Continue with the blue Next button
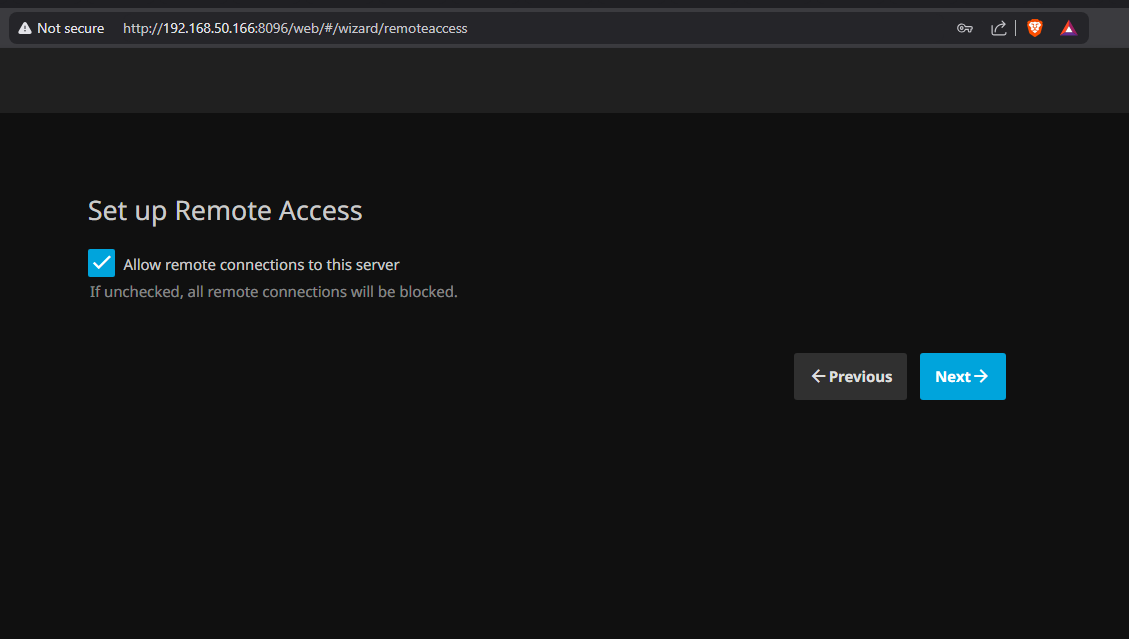This screenshot has width=1129, height=639. (963, 376)
